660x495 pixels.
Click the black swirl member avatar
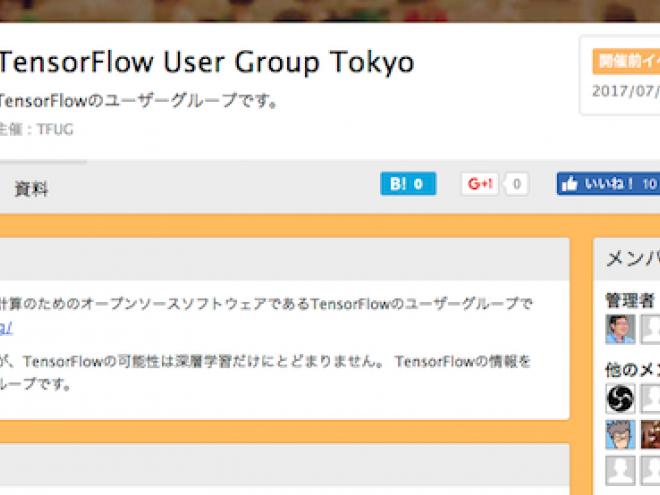pos(620,398)
